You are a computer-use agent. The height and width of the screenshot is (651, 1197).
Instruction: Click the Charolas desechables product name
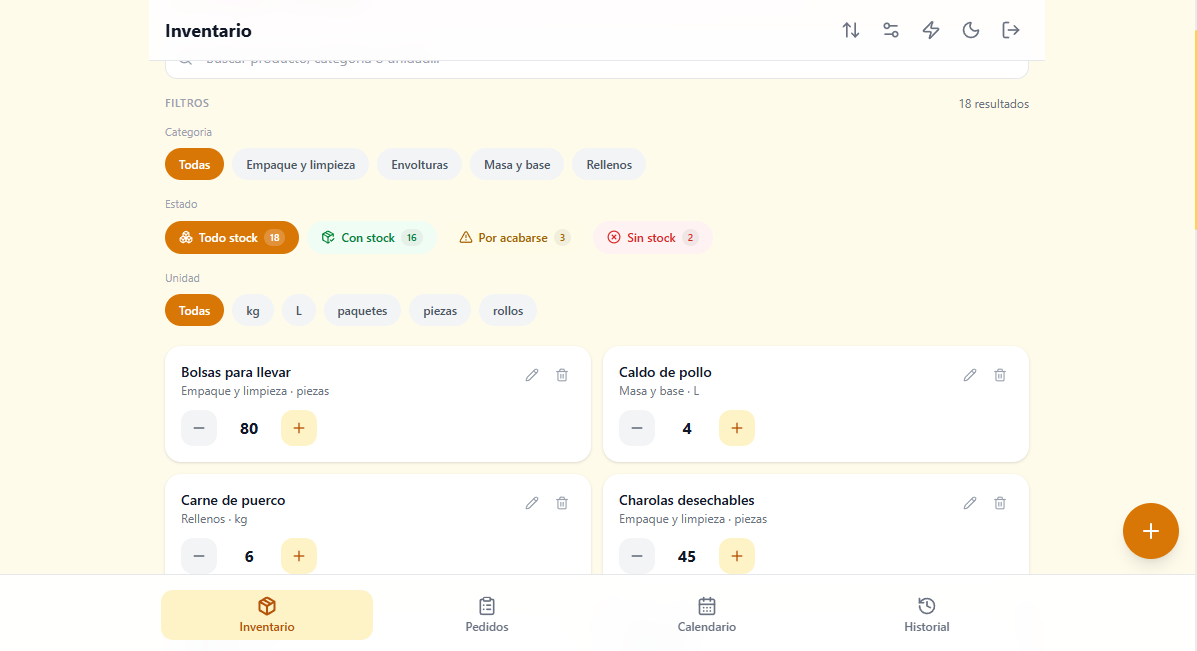(x=686, y=501)
